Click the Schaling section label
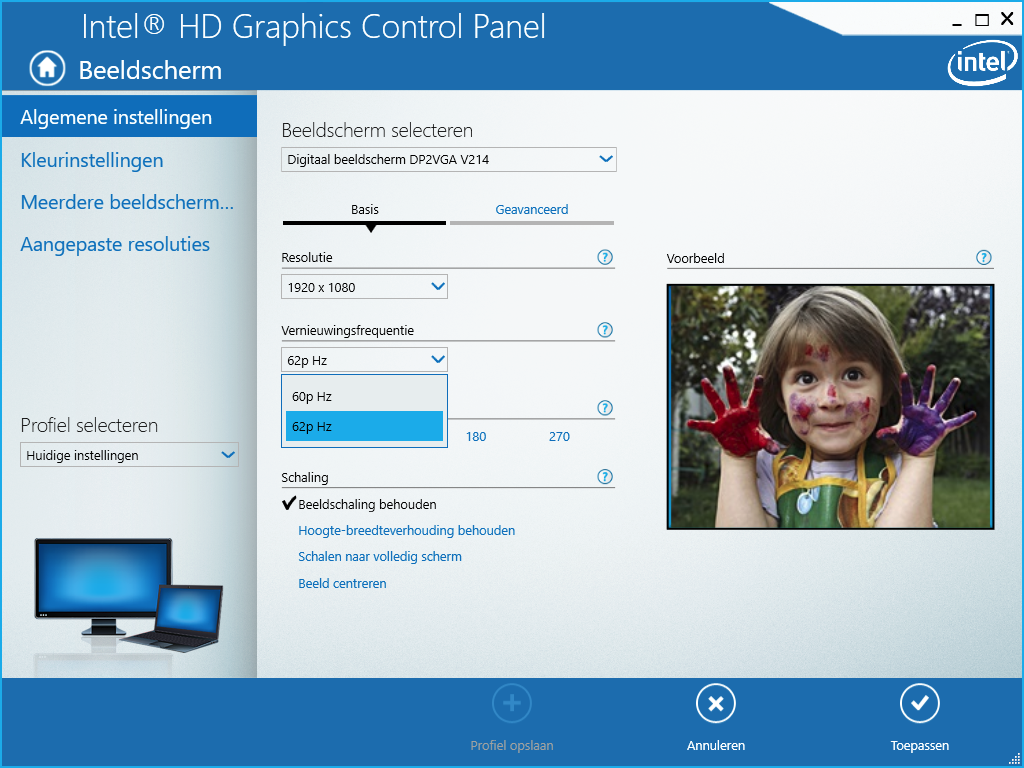The image size is (1024, 768). 305,477
